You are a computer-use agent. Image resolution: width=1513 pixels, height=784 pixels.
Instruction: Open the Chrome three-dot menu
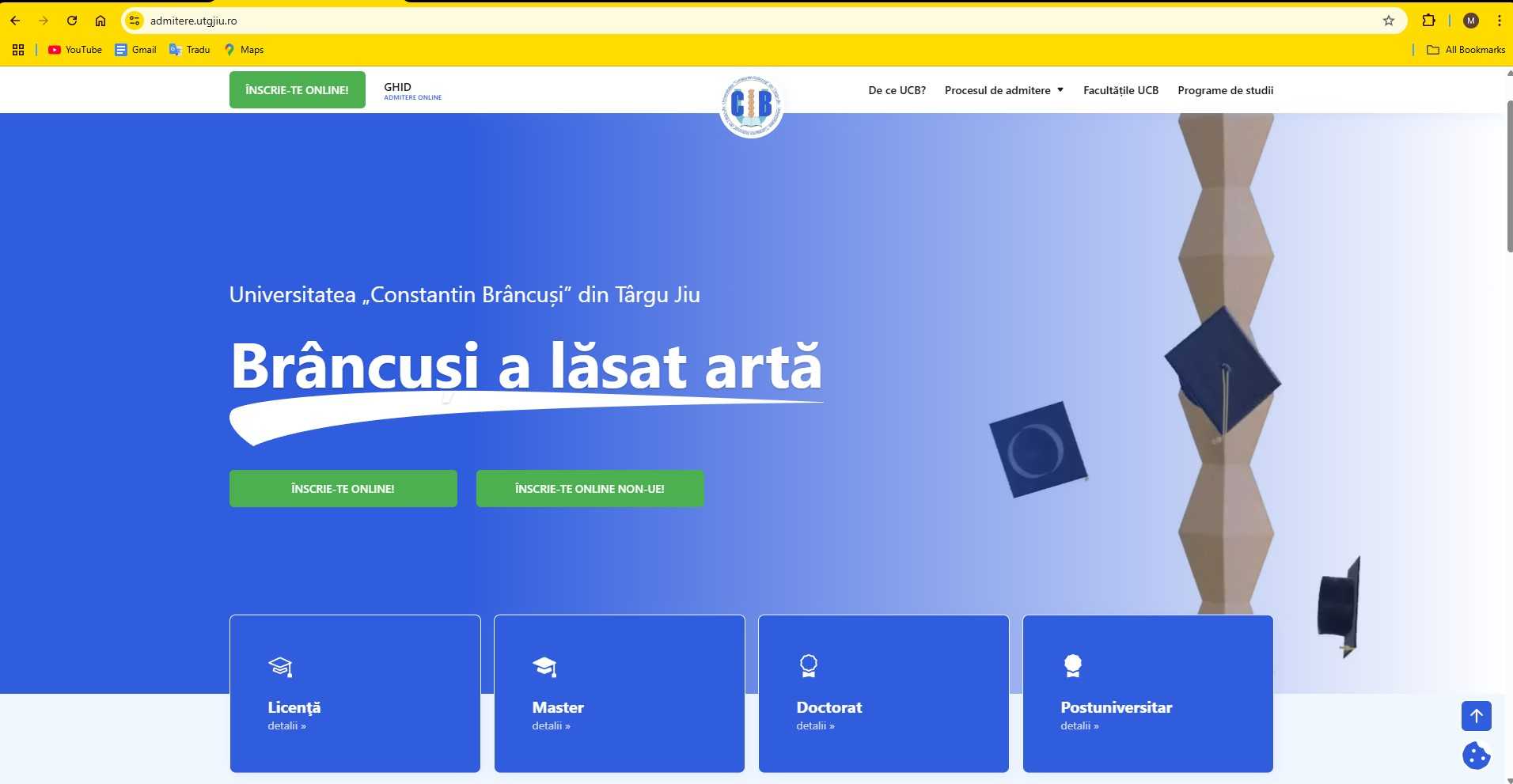(x=1500, y=21)
